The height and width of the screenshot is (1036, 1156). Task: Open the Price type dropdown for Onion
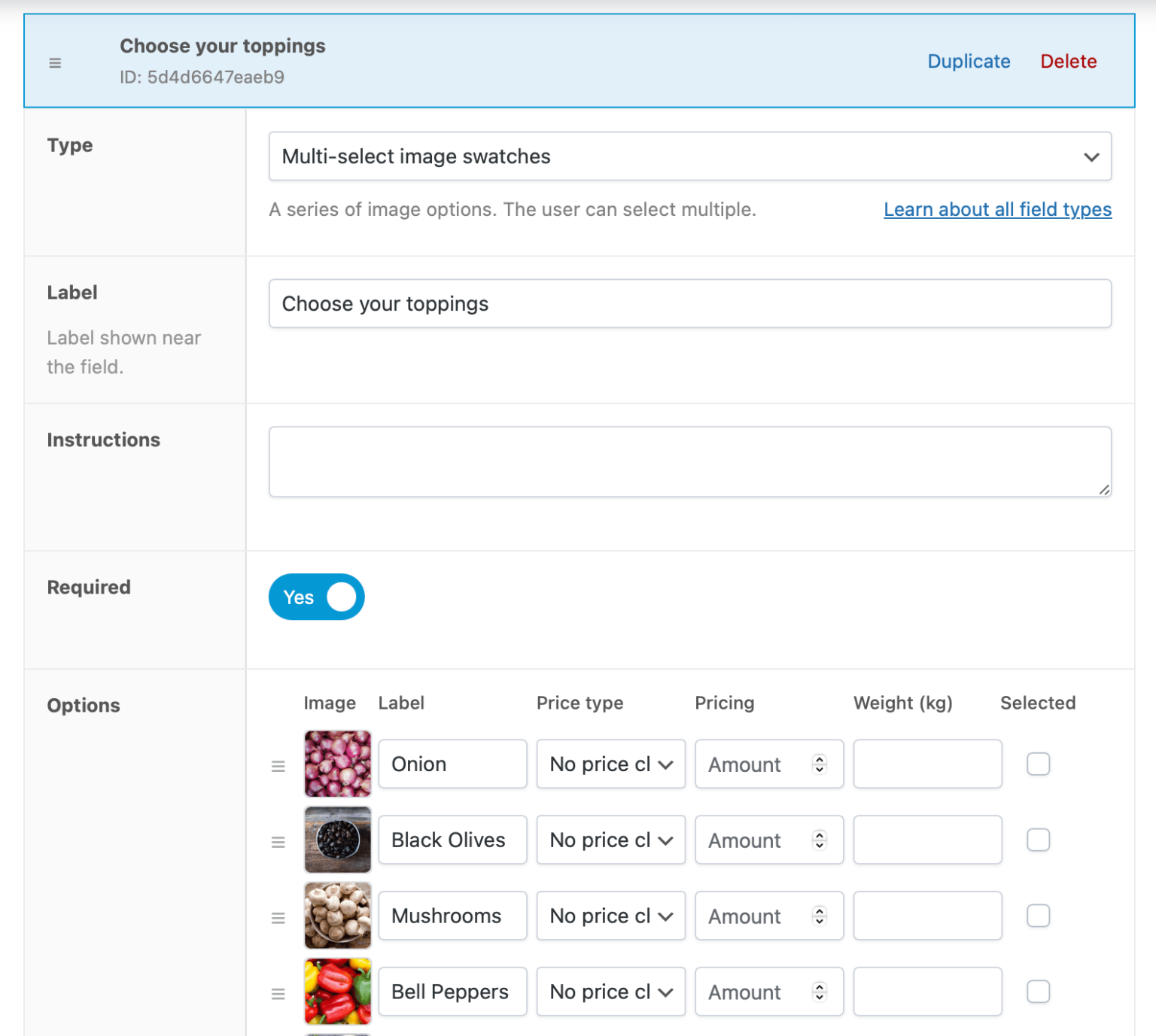point(610,764)
